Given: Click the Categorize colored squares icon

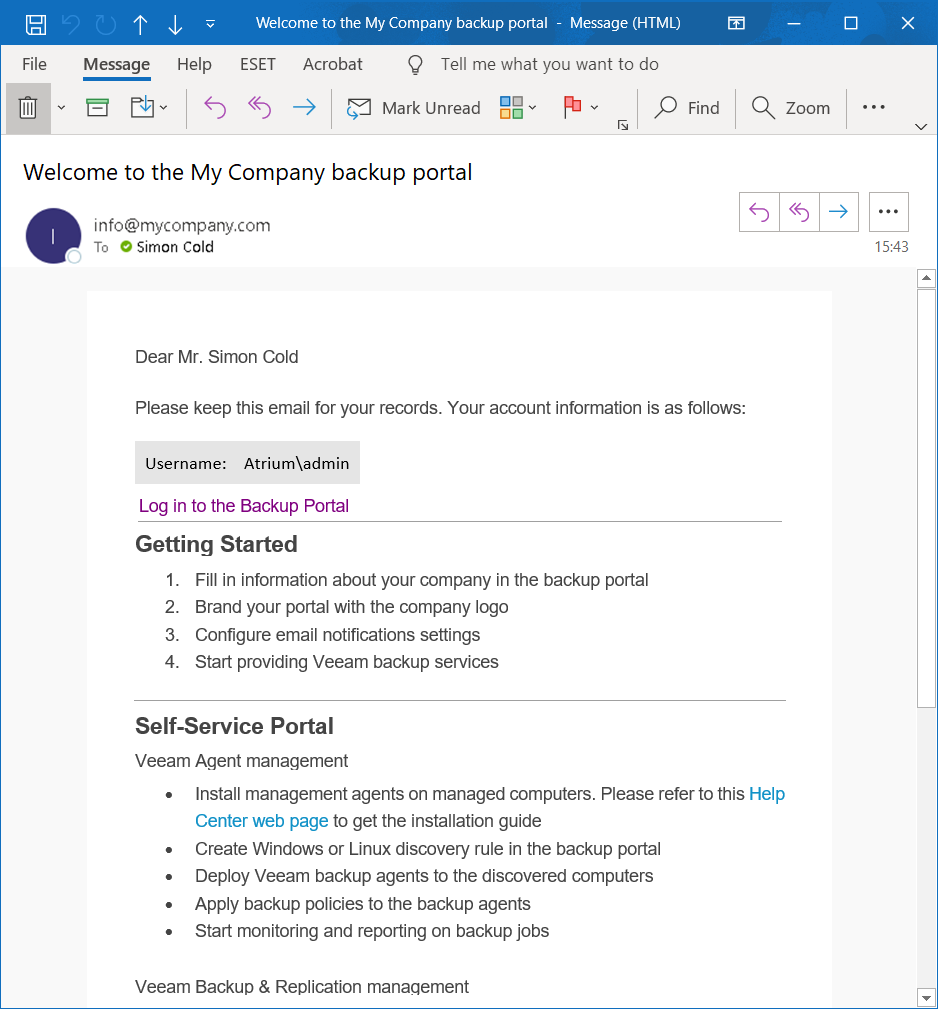Looking at the screenshot, I should (511, 107).
